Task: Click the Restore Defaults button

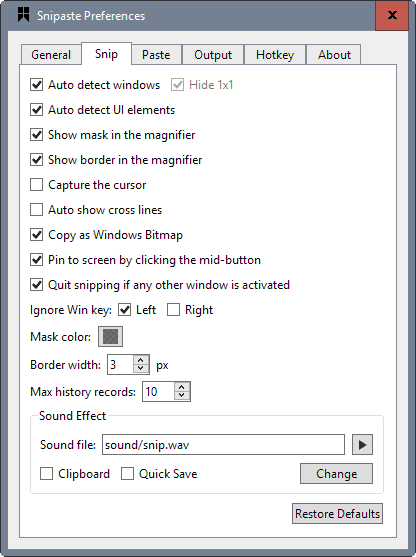Action: (337, 514)
